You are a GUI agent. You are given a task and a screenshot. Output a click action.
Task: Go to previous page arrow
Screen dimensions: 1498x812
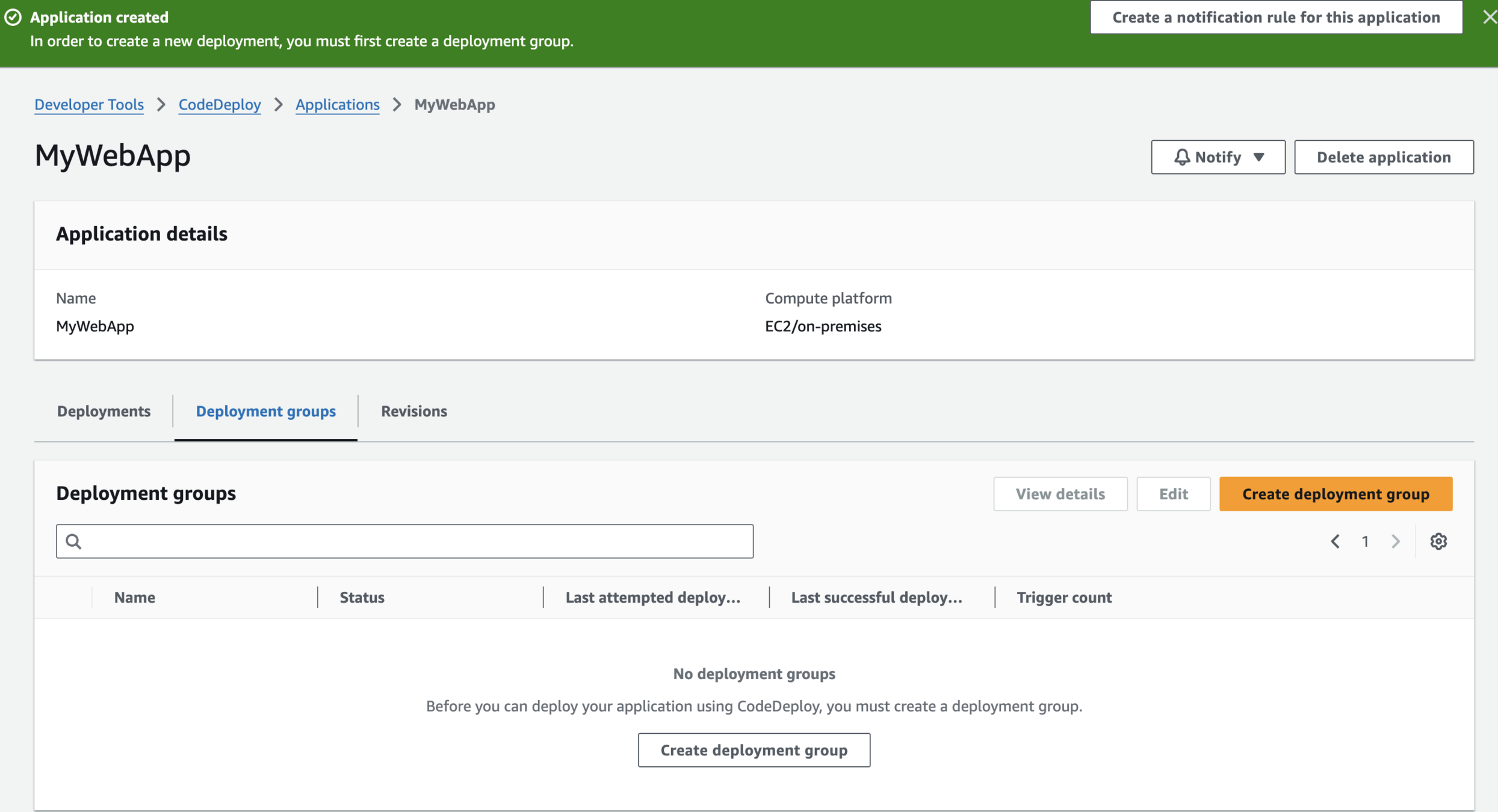[1335, 541]
